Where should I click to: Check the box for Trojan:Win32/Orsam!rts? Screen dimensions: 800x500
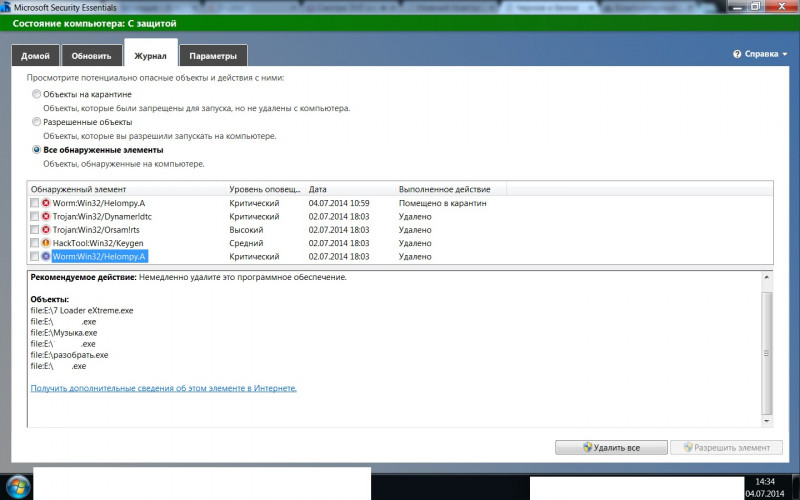[34, 230]
